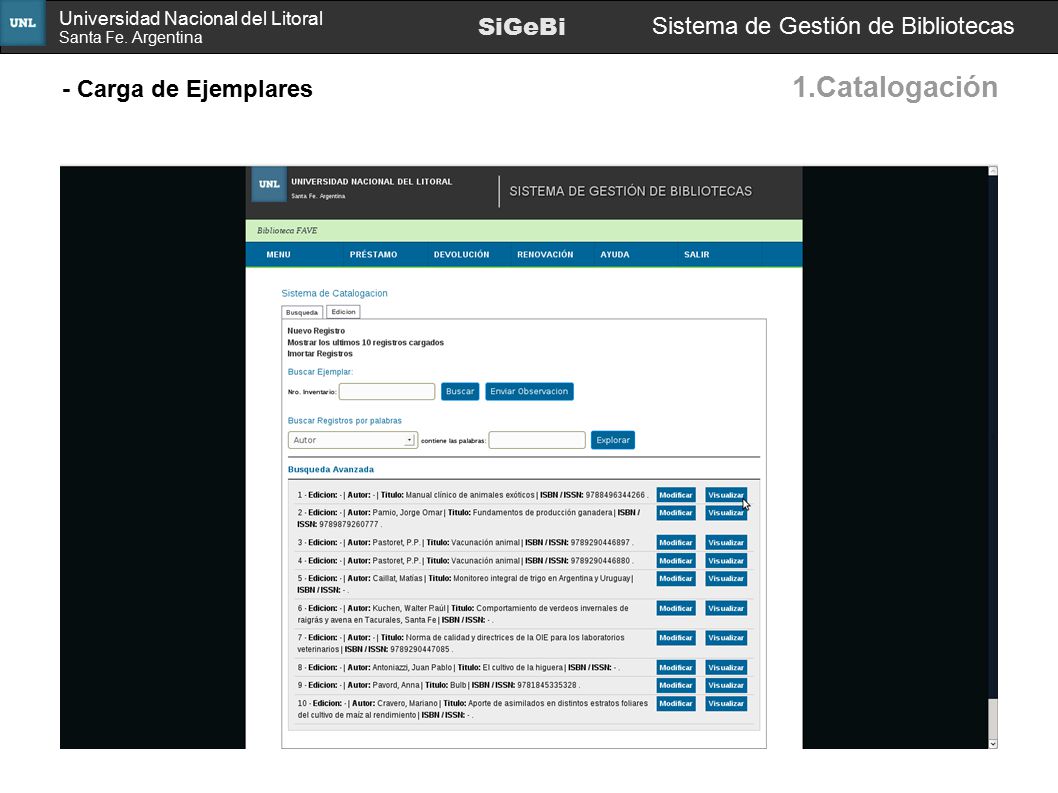Viewport: 1058px width, 793px height.
Task: Visualizar record 3 Vacunación animal
Action: [726, 543]
